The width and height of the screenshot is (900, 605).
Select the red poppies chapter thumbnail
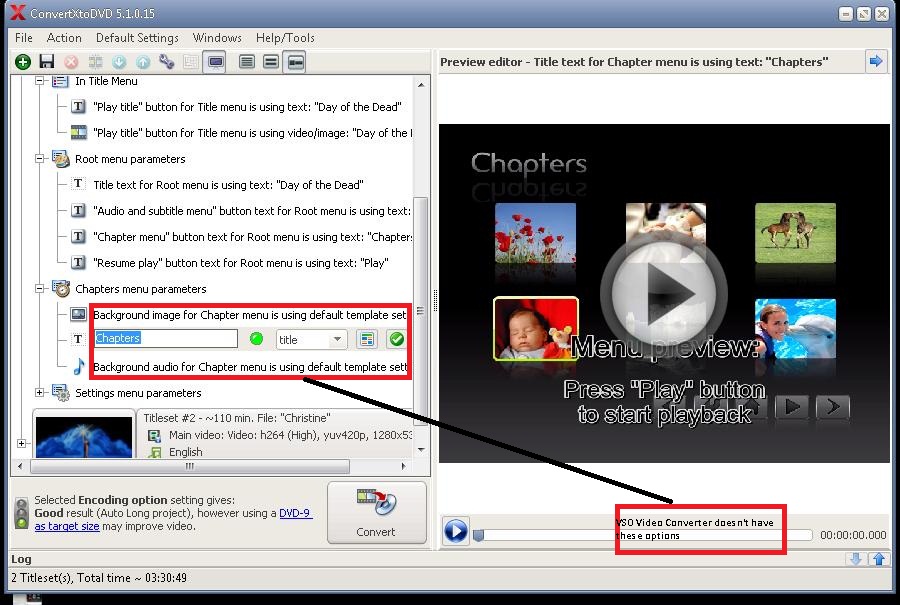coord(535,233)
